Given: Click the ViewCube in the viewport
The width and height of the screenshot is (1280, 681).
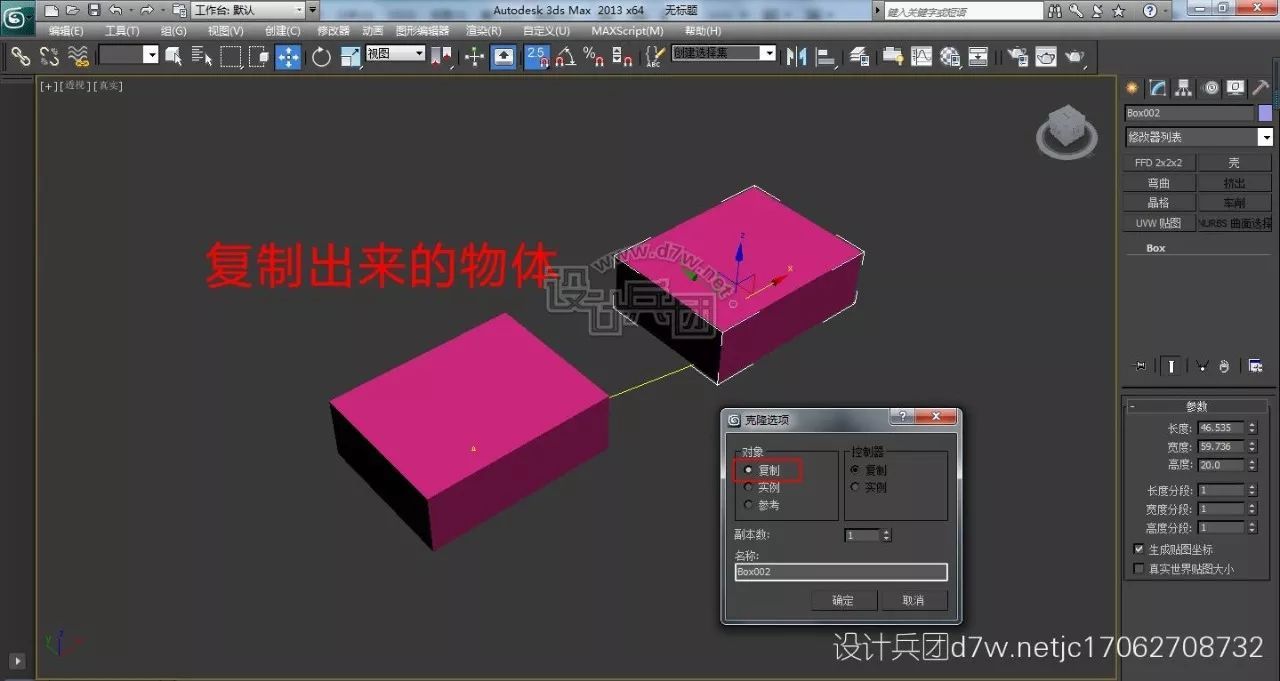Looking at the screenshot, I should click(x=1066, y=130).
